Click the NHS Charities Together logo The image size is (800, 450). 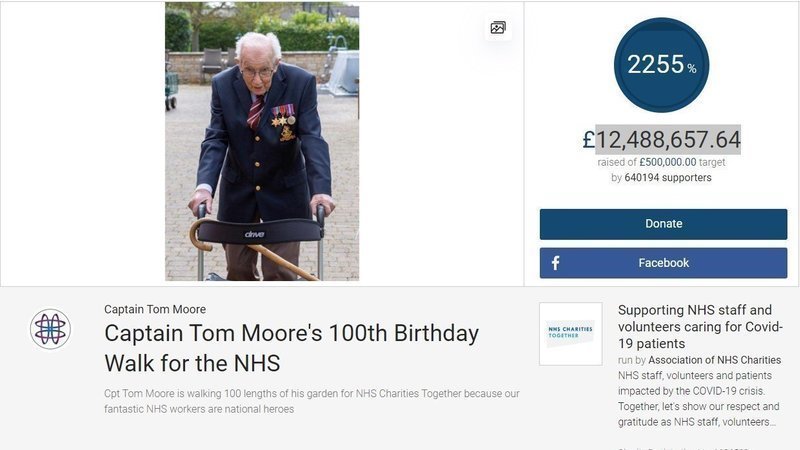570,333
